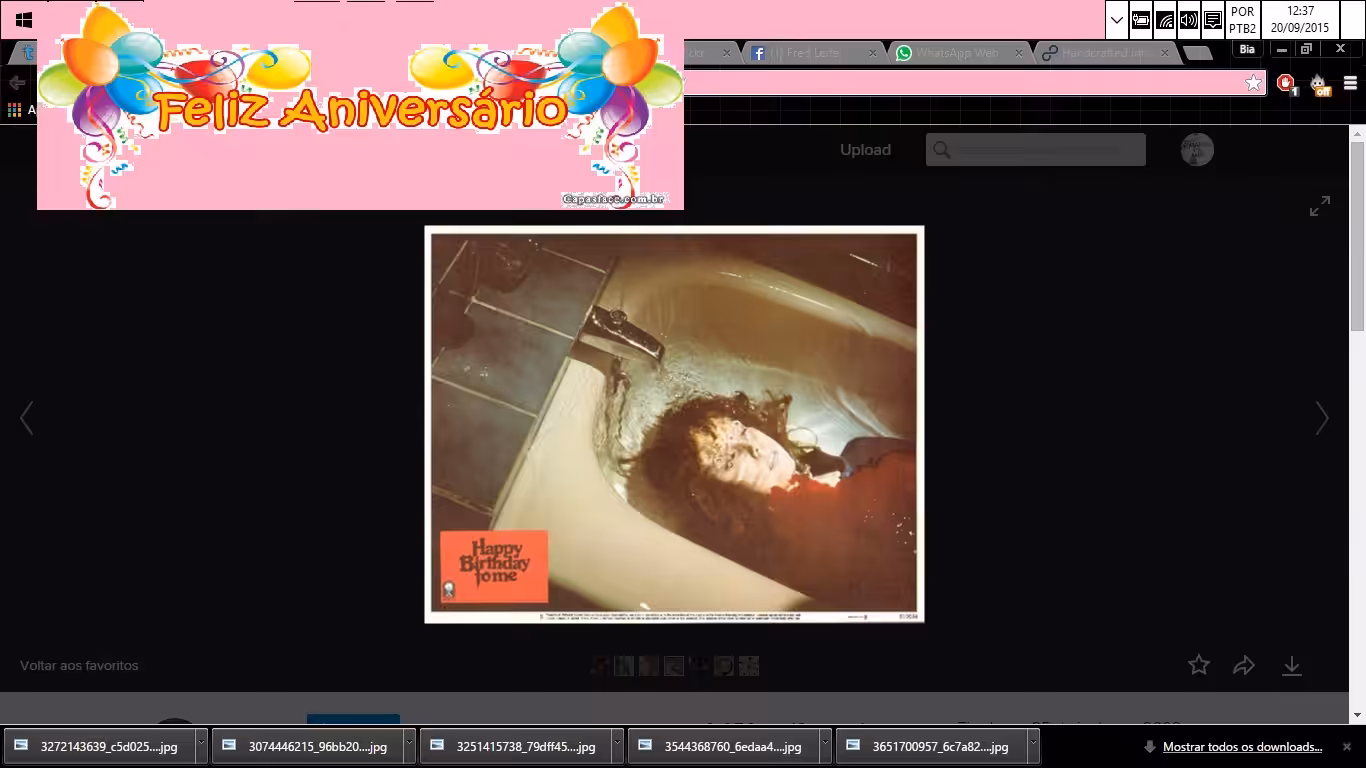Open the Windows Start button
This screenshot has width=1366, height=768.
pos(24,19)
